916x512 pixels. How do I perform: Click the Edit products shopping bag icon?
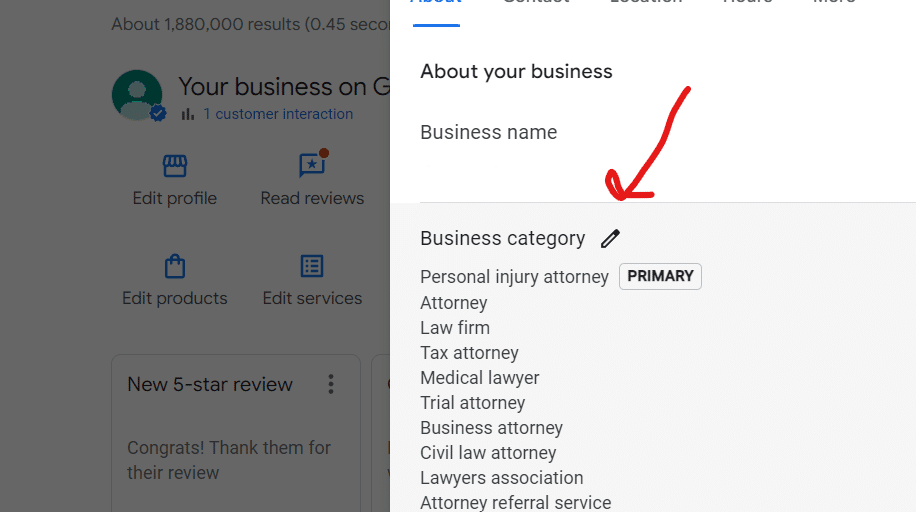175,266
